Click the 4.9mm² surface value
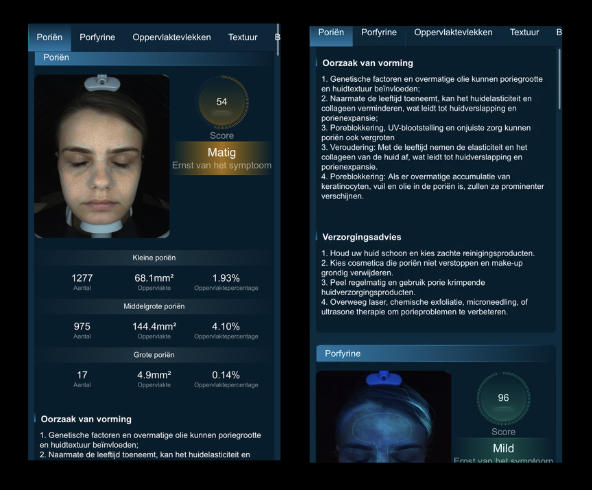 click(x=154, y=375)
